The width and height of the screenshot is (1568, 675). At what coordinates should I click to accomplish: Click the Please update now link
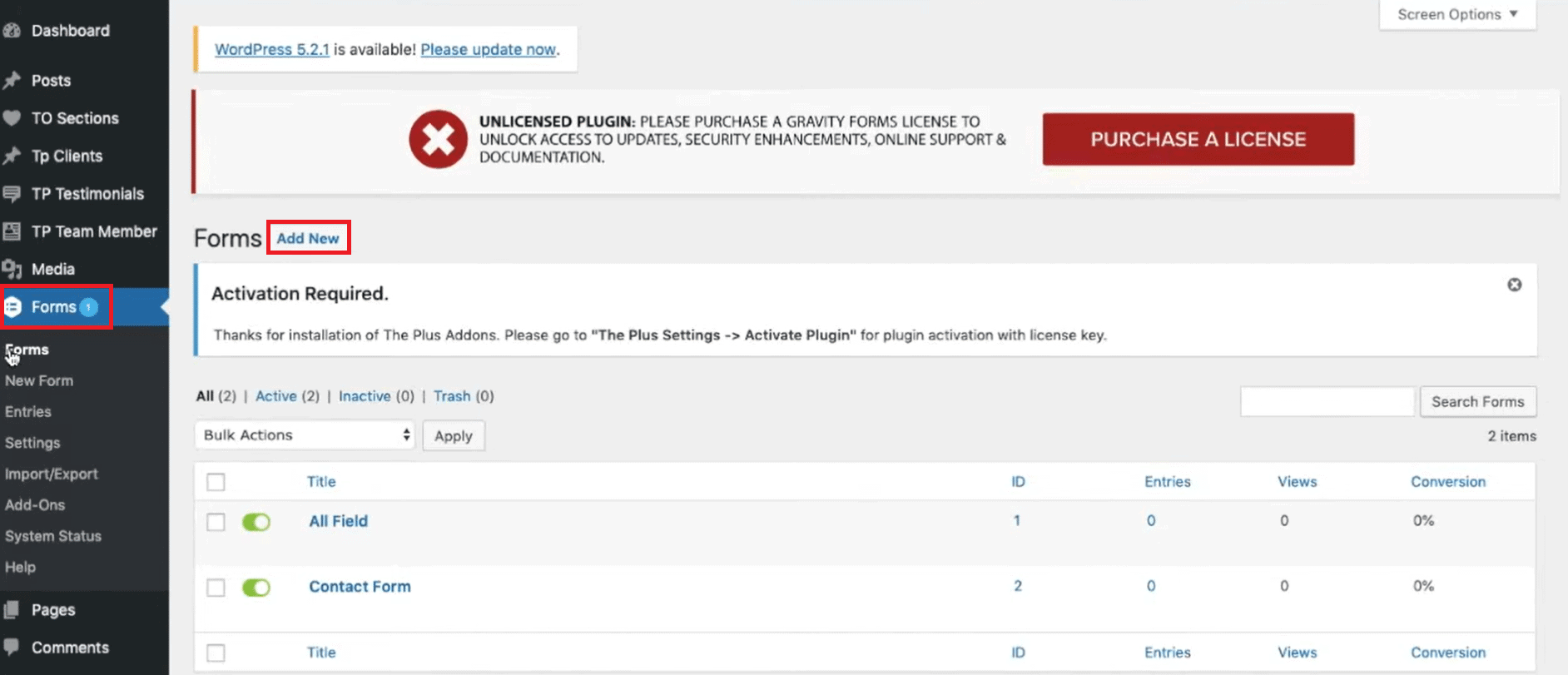(489, 49)
